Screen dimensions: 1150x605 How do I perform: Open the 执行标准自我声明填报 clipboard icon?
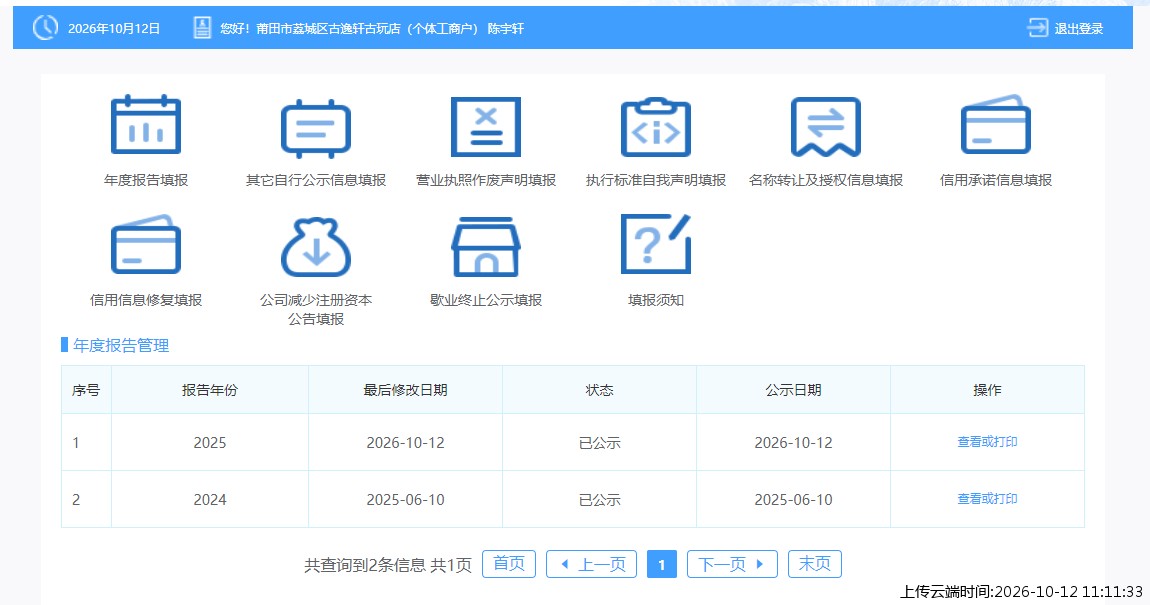click(656, 127)
